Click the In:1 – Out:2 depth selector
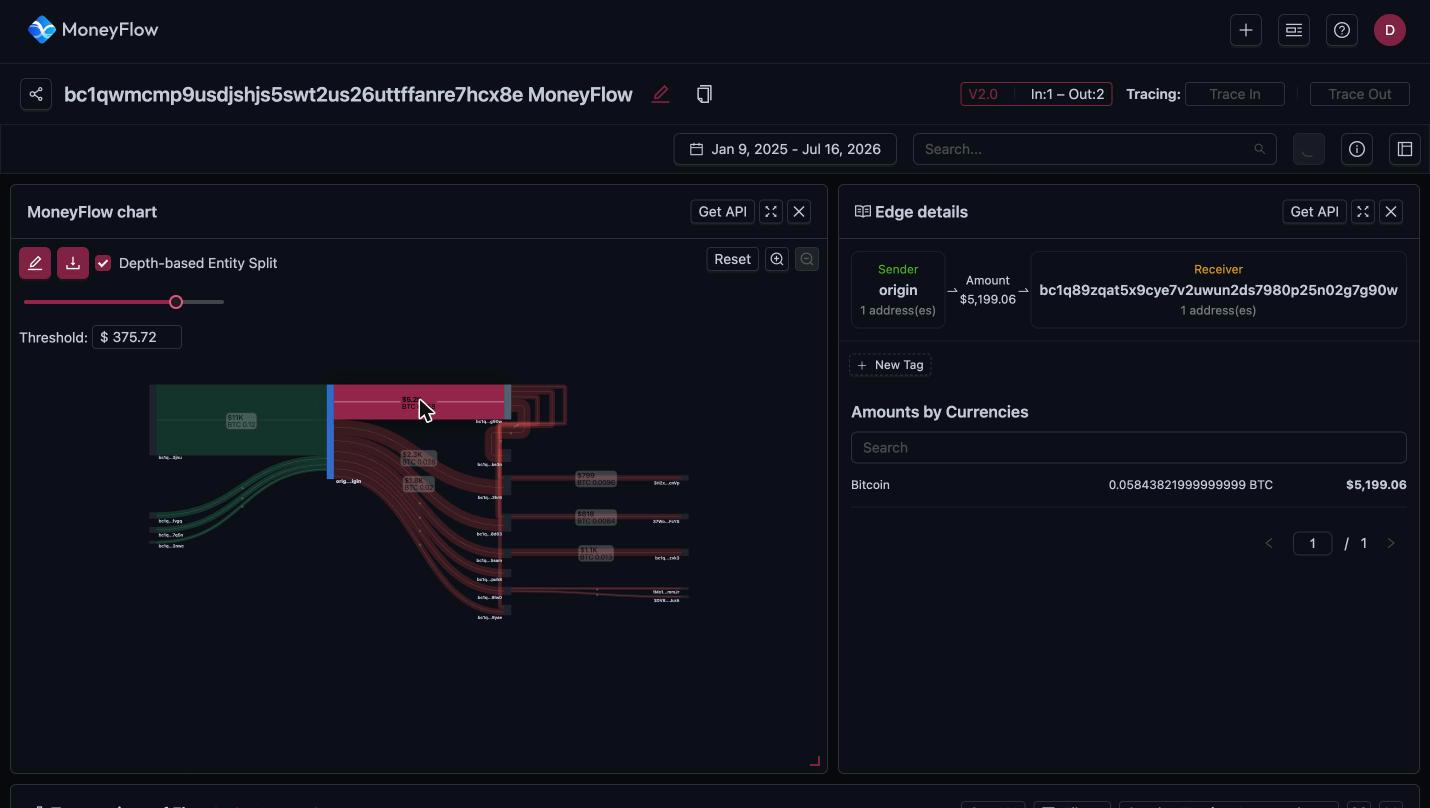Screen dimensions: 1430x808 click(x=1068, y=94)
